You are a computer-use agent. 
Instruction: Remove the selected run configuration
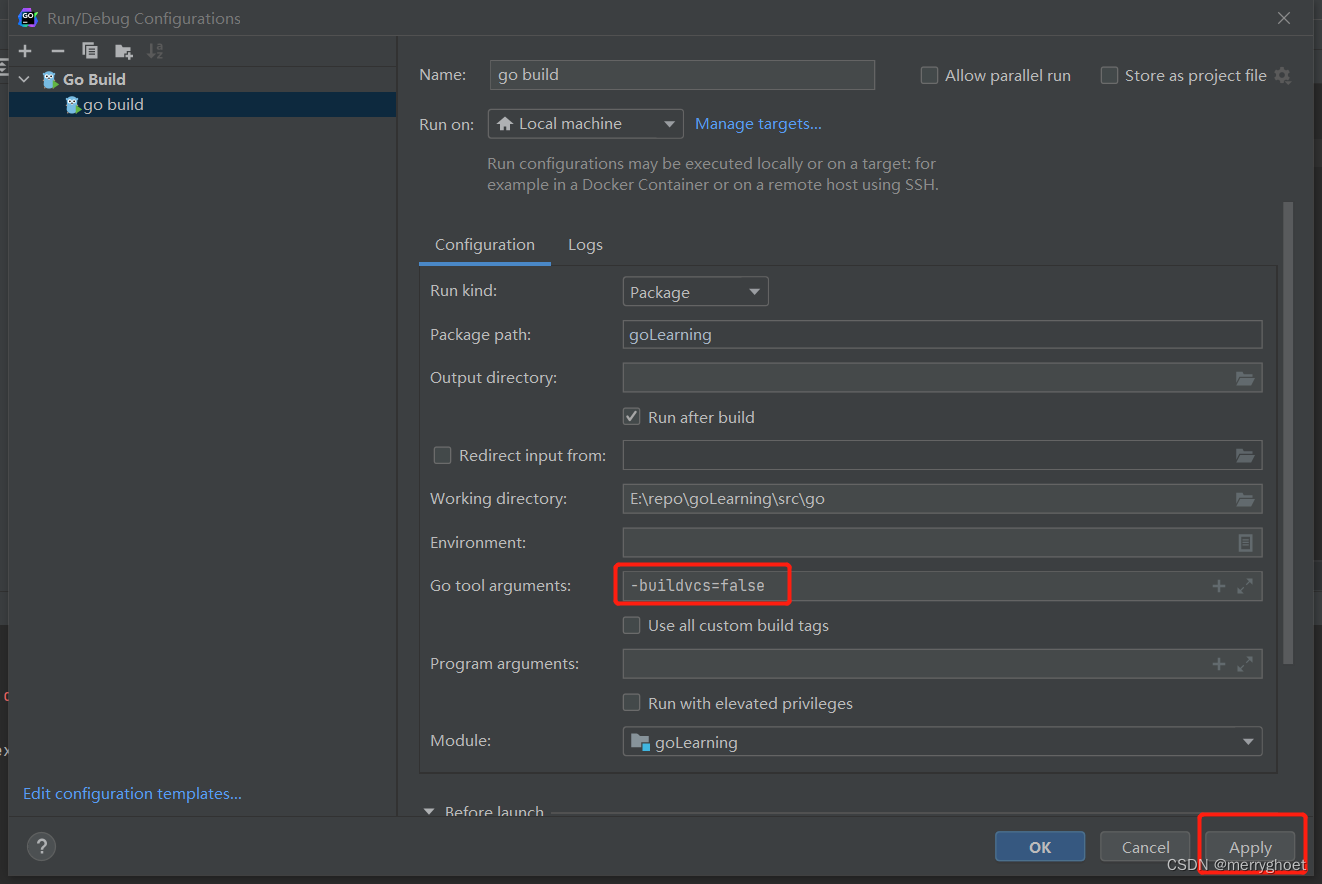[57, 50]
